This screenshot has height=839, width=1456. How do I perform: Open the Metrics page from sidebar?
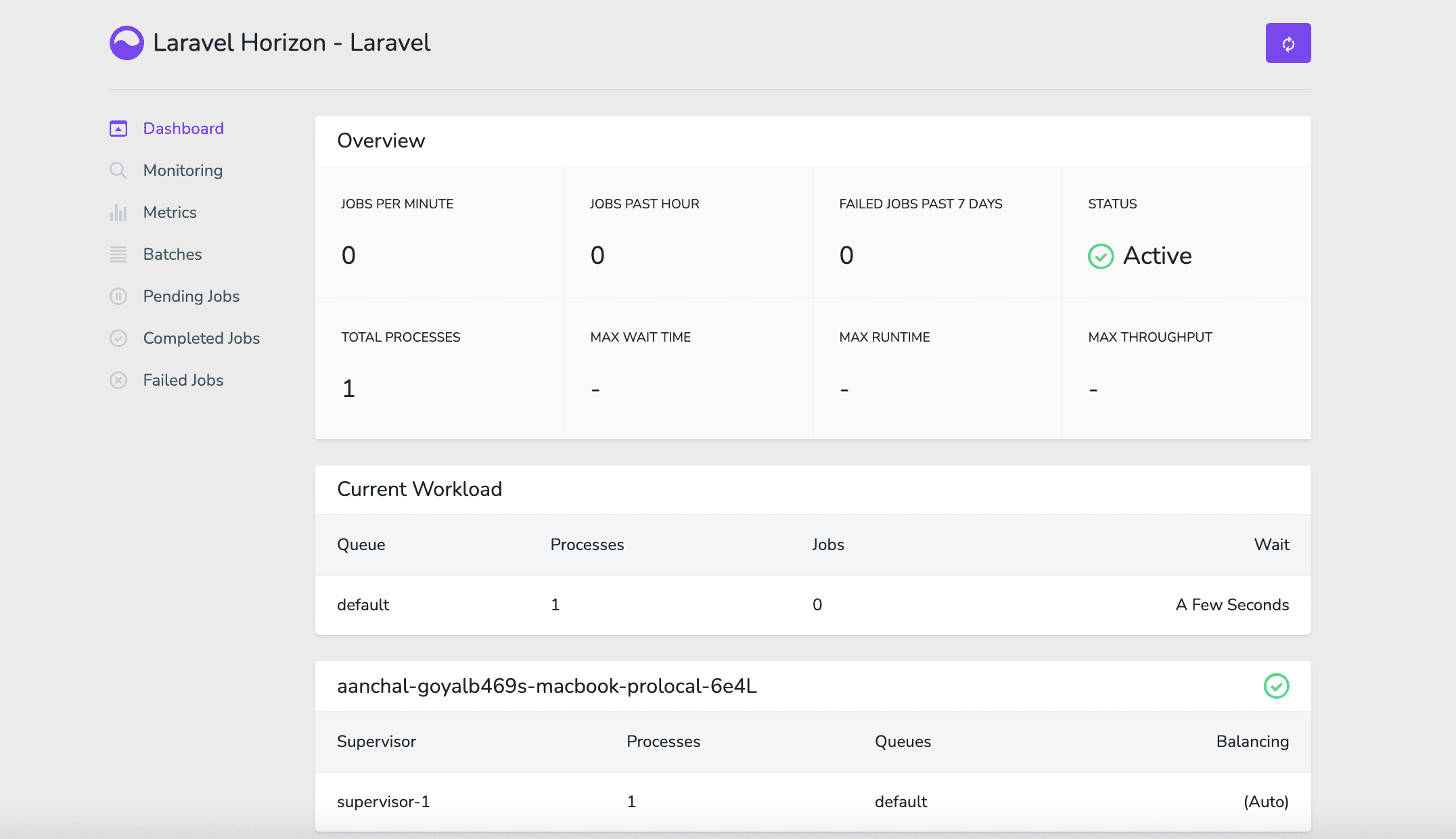click(x=169, y=212)
